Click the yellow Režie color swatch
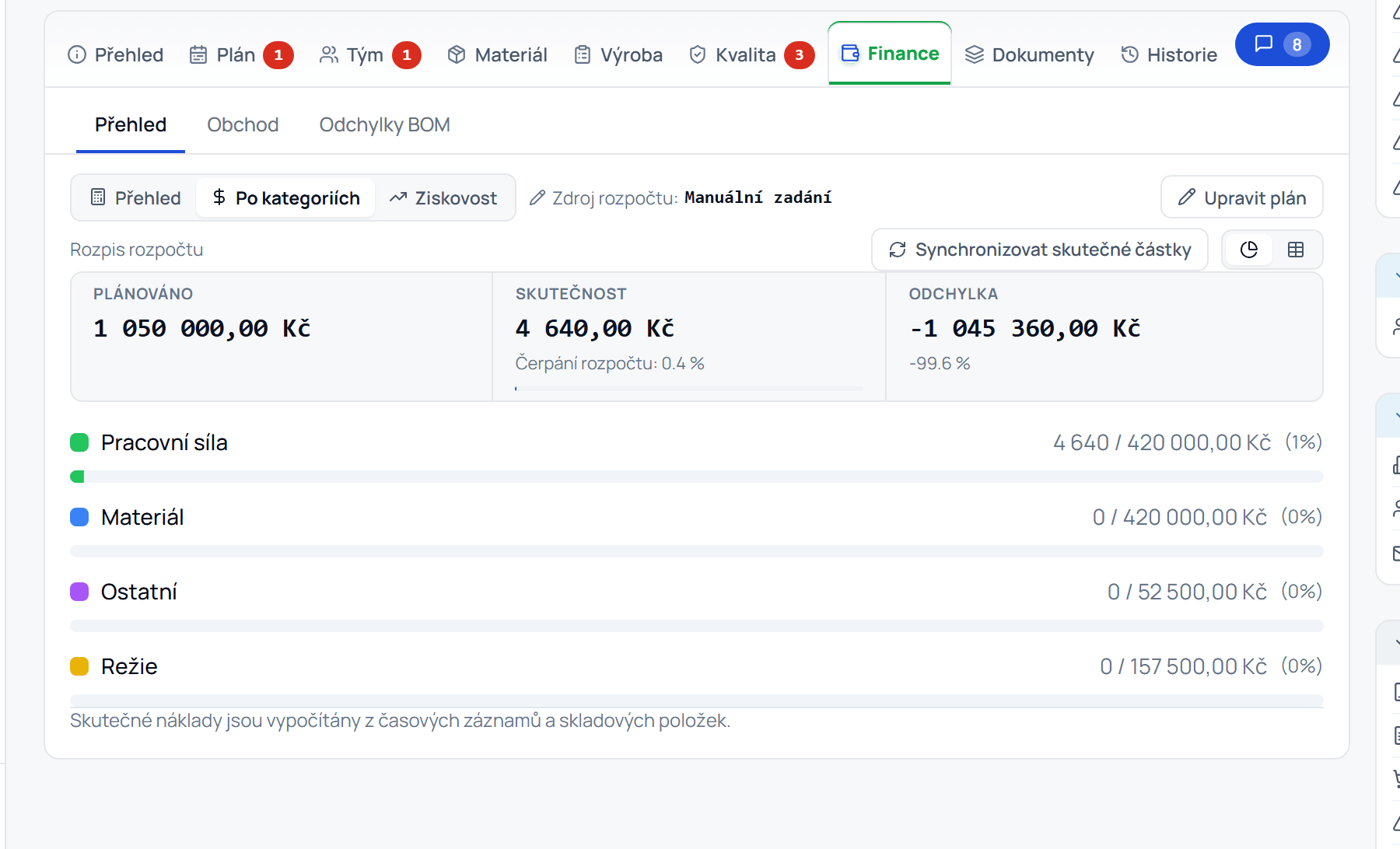1400x849 pixels. (79, 666)
